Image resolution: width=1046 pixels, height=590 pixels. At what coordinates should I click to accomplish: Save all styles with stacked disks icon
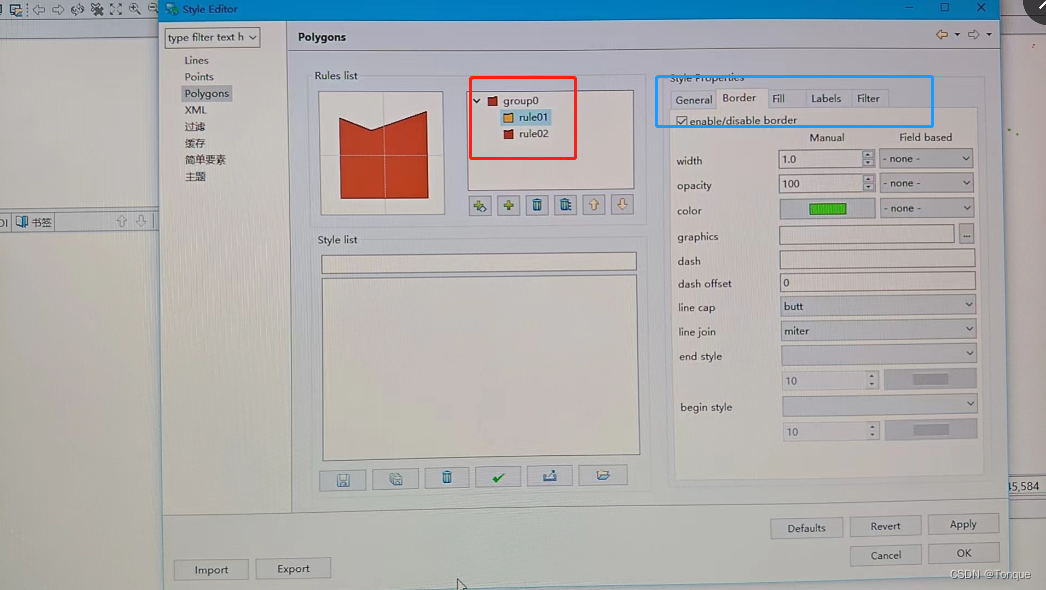(396, 479)
